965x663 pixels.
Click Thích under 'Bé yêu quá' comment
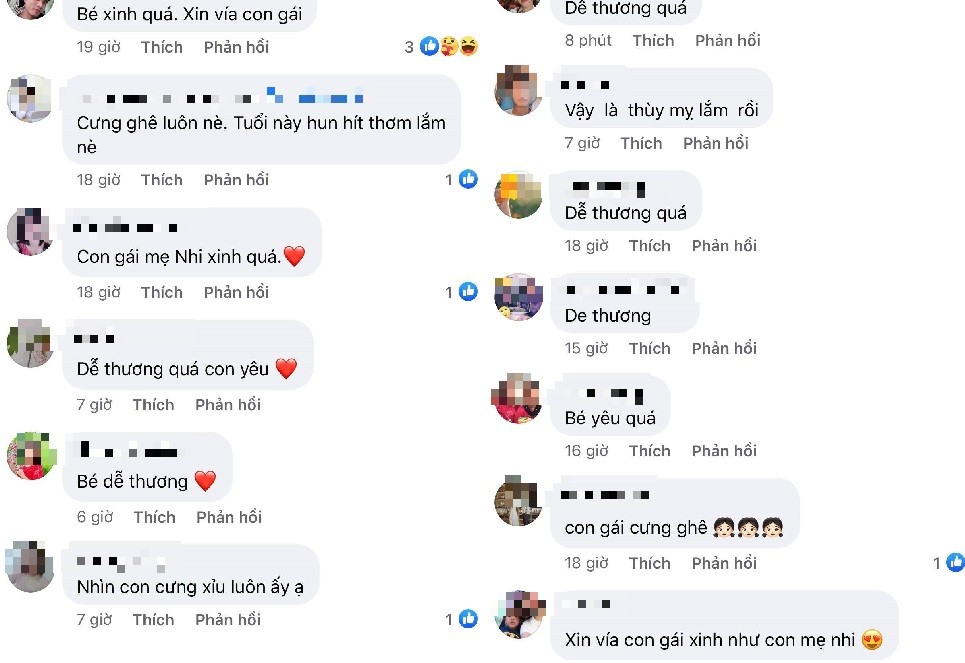pos(649,451)
